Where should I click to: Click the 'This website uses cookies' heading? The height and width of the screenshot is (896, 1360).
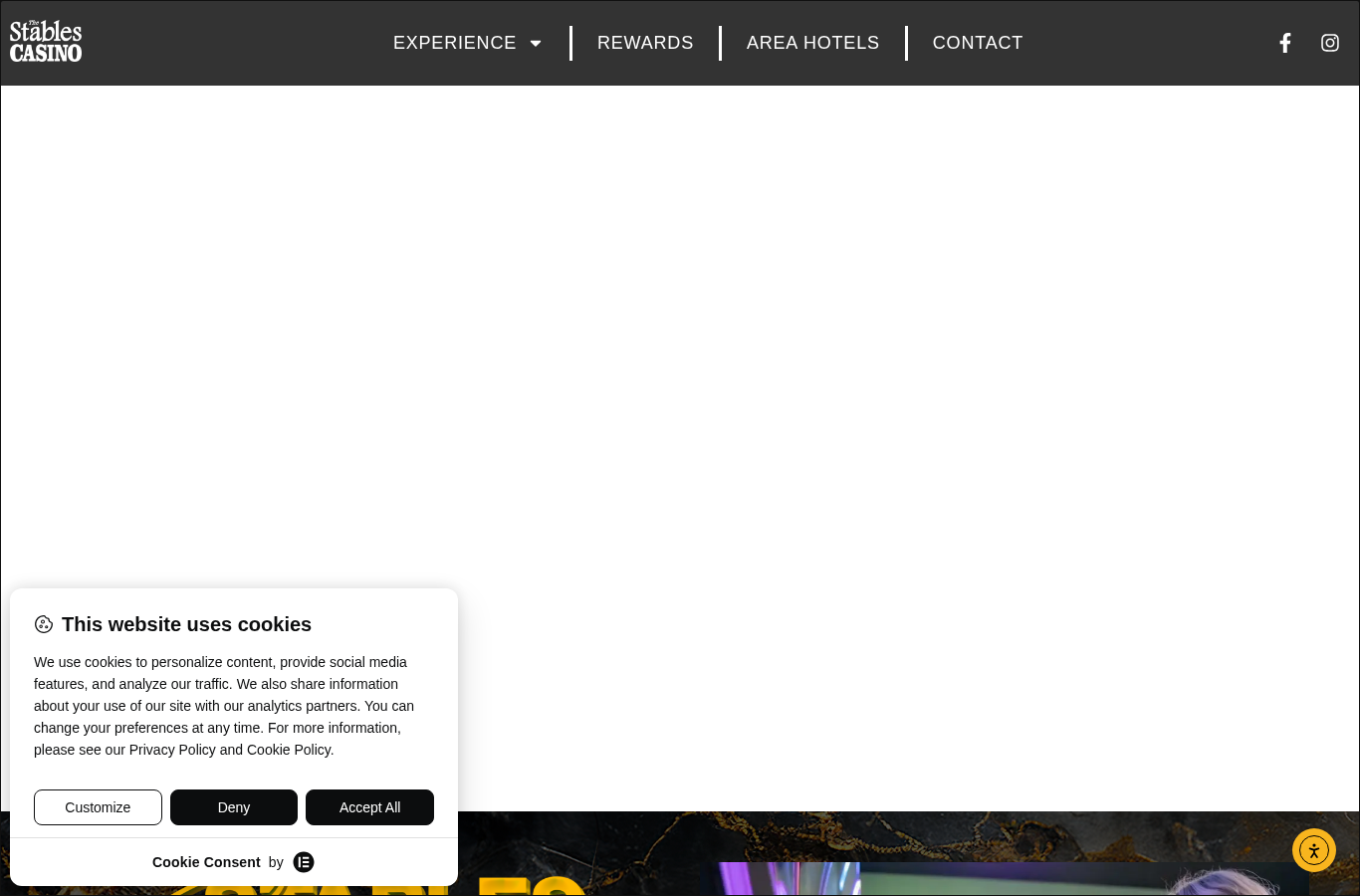(x=186, y=624)
